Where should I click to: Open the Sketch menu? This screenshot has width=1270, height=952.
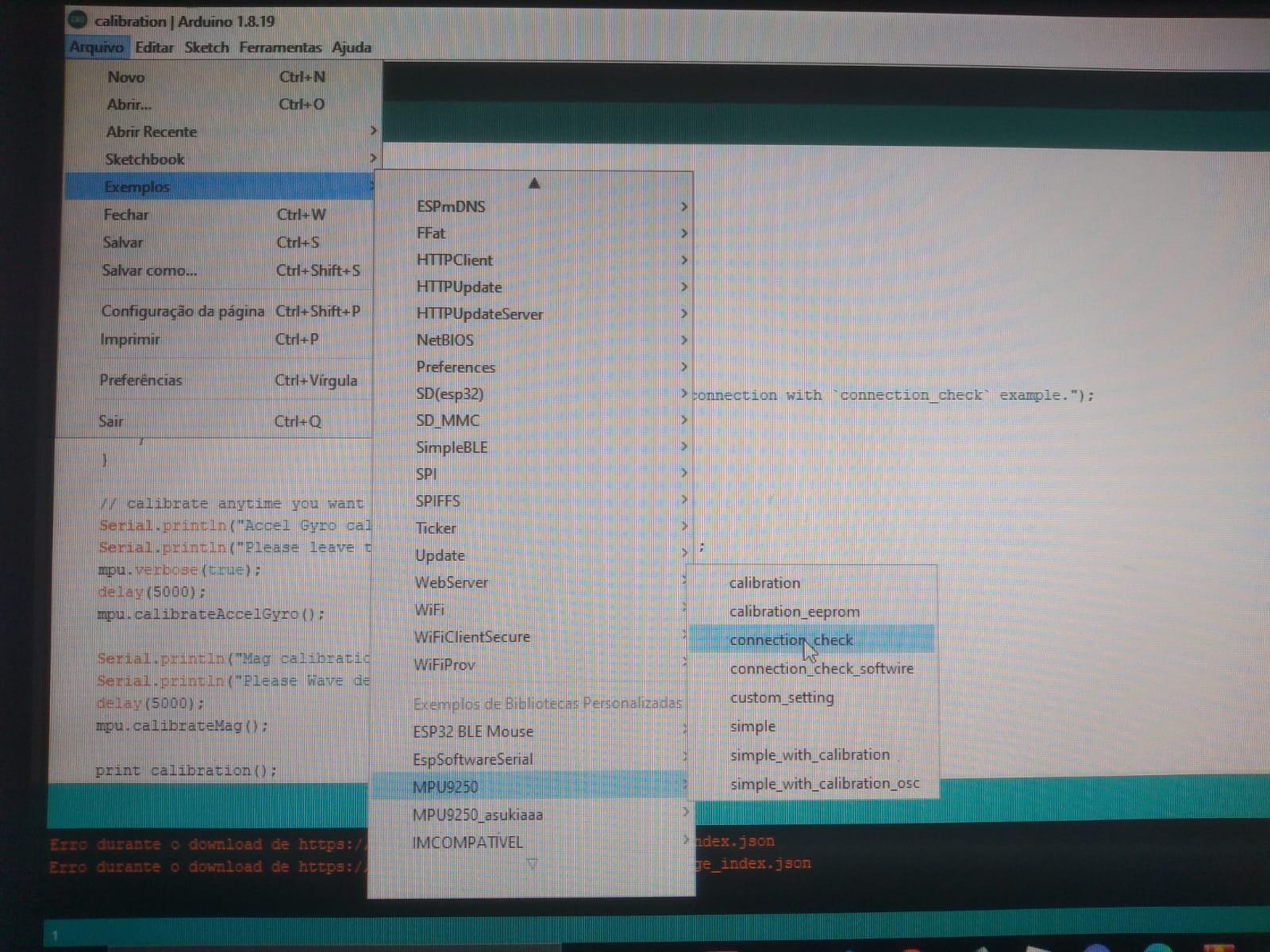[206, 48]
